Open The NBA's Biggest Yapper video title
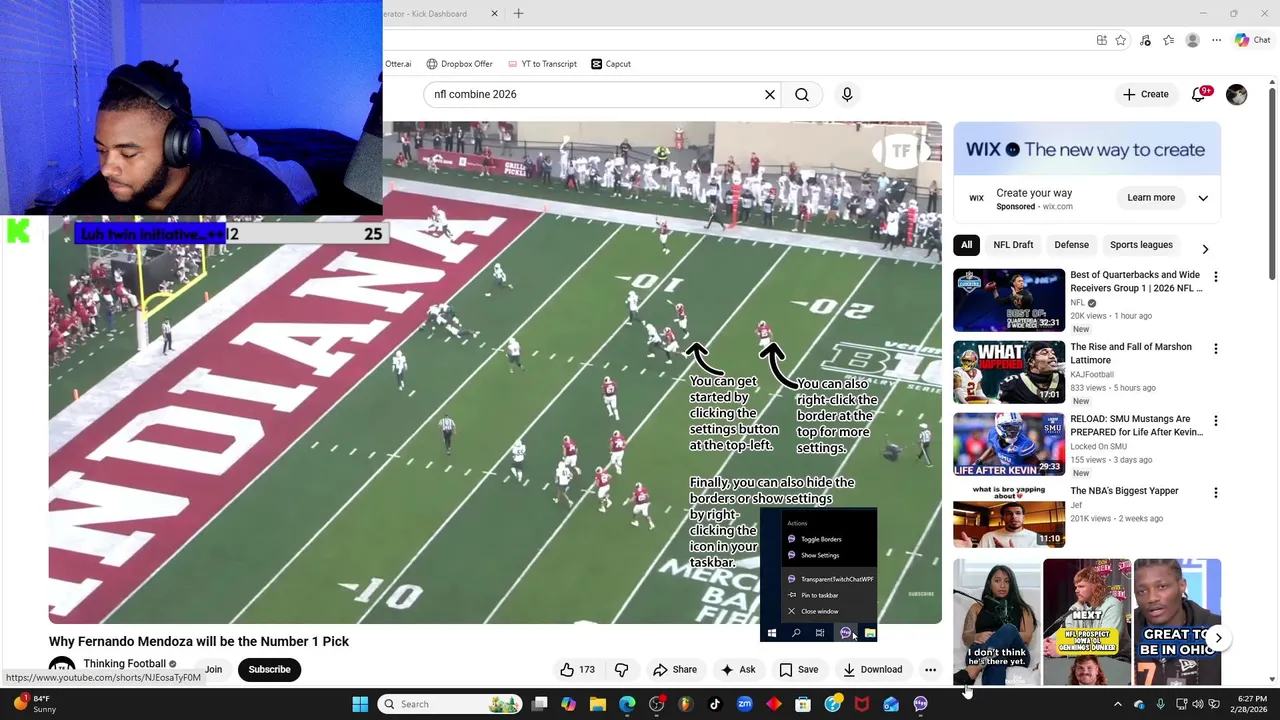This screenshot has height=720, width=1280. point(1124,491)
